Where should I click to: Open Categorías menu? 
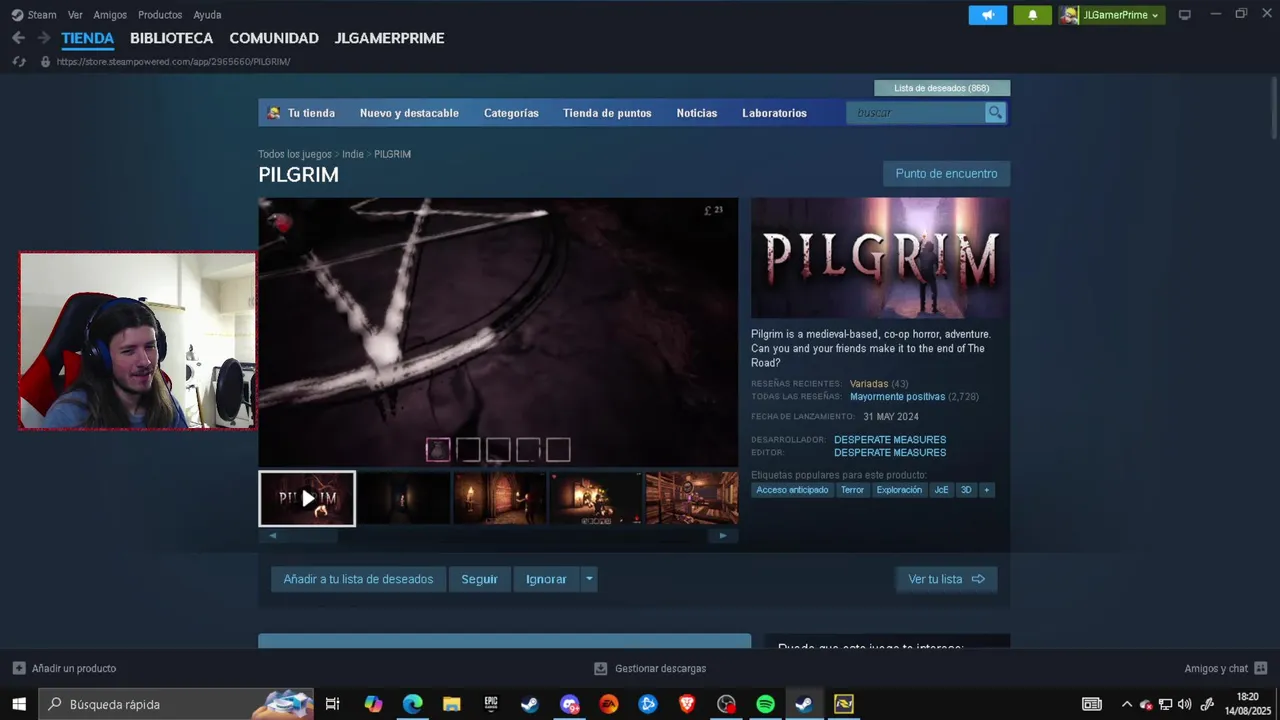(511, 113)
